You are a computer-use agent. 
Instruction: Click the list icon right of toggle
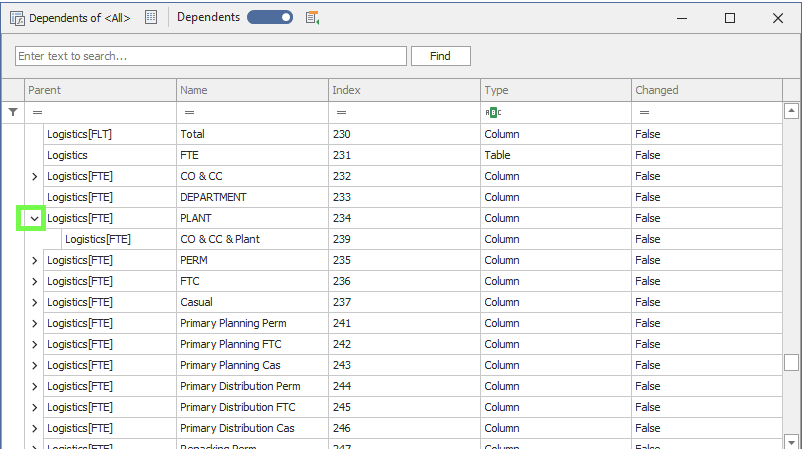tap(312, 18)
